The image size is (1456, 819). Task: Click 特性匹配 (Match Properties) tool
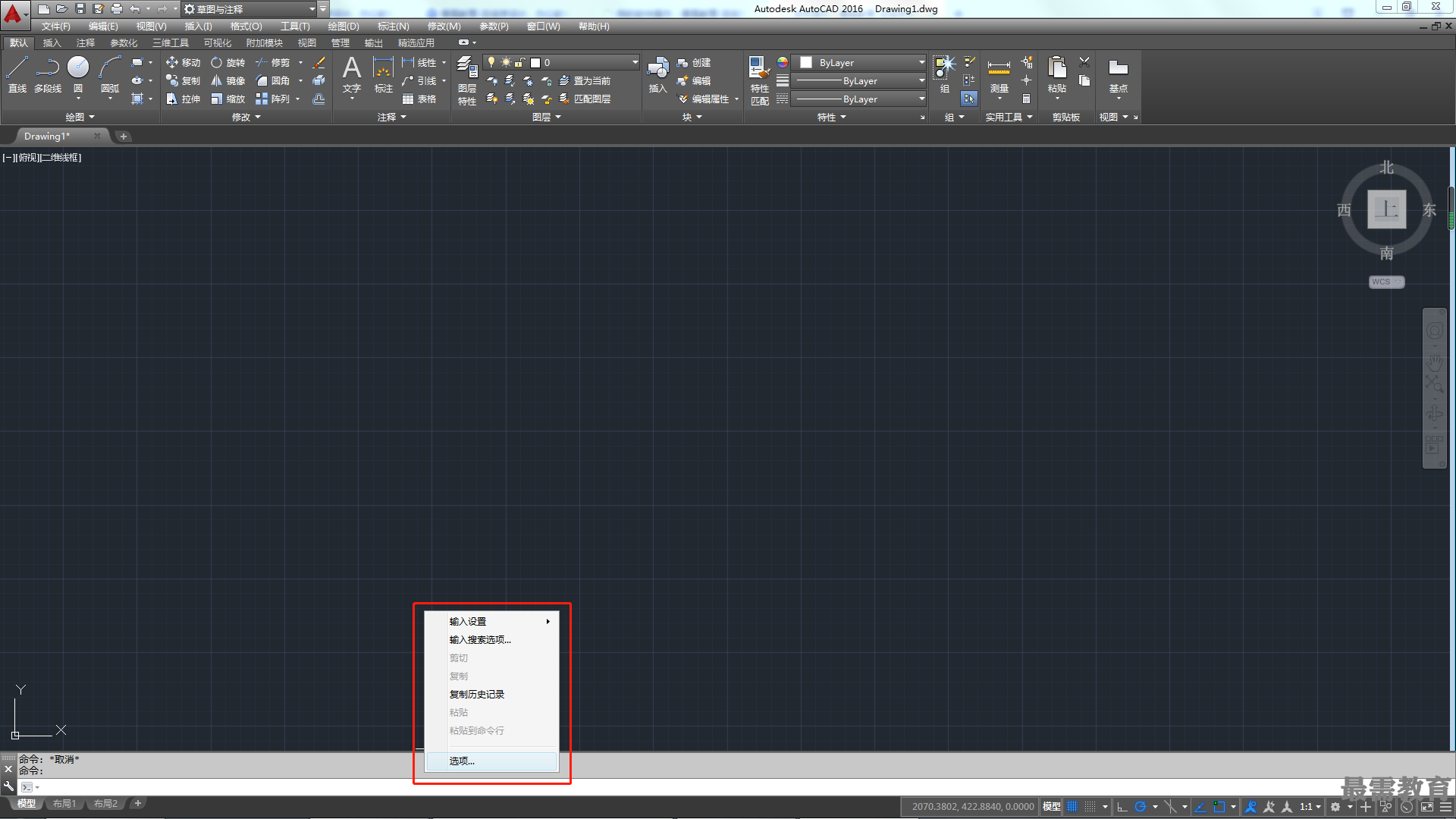(759, 80)
